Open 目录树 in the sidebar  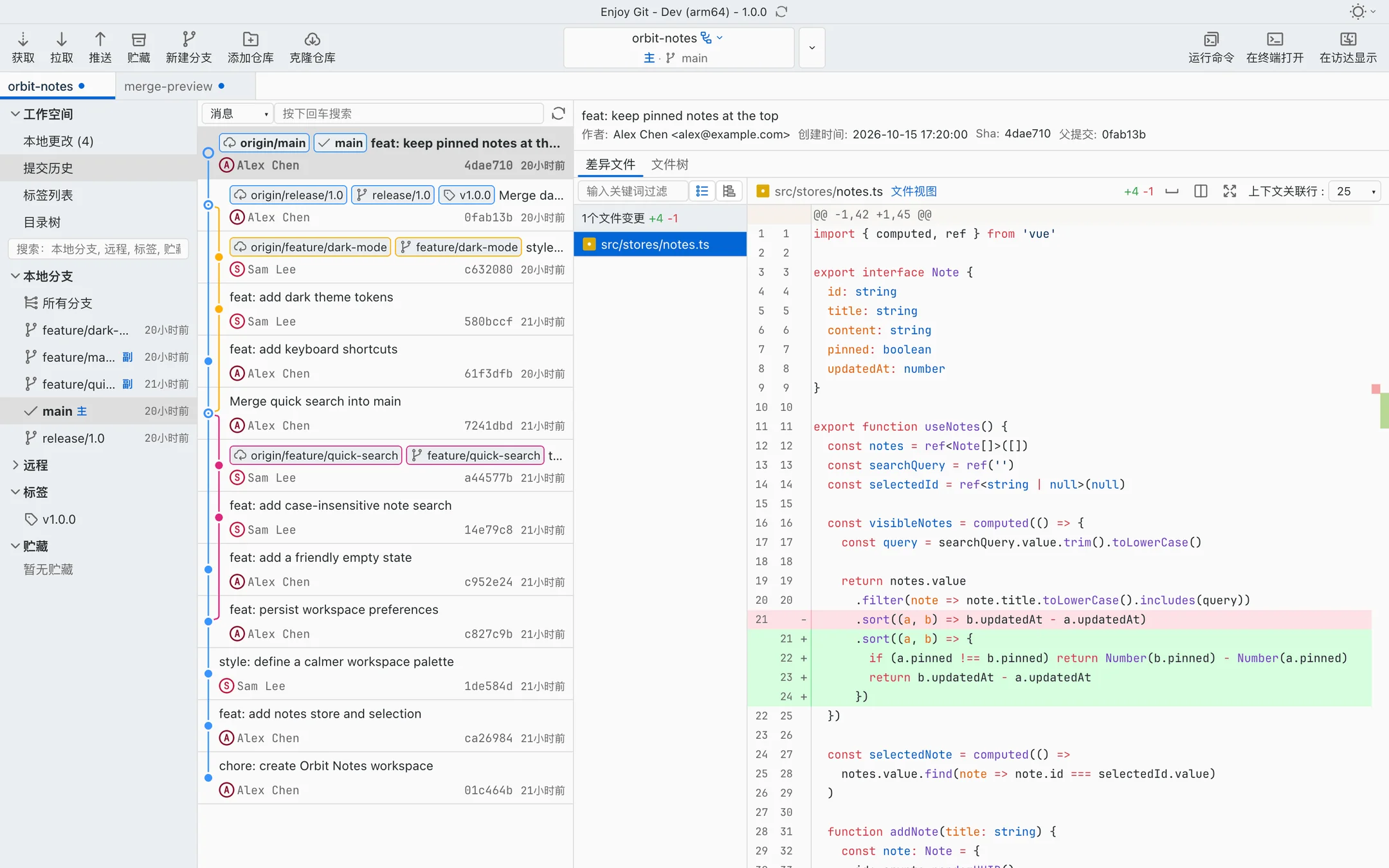click(x=98, y=222)
